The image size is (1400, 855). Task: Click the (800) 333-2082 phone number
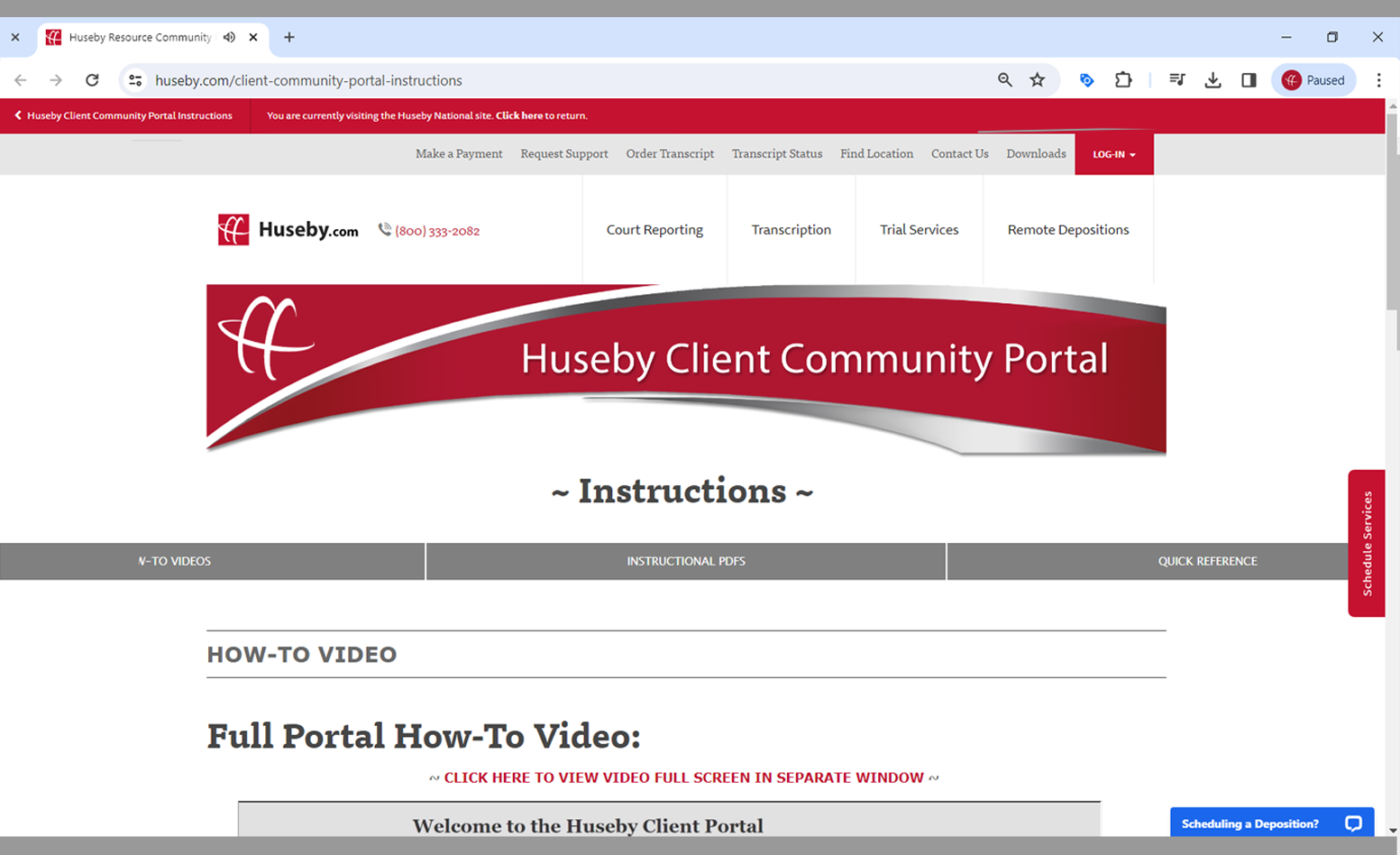[x=437, y=231]
